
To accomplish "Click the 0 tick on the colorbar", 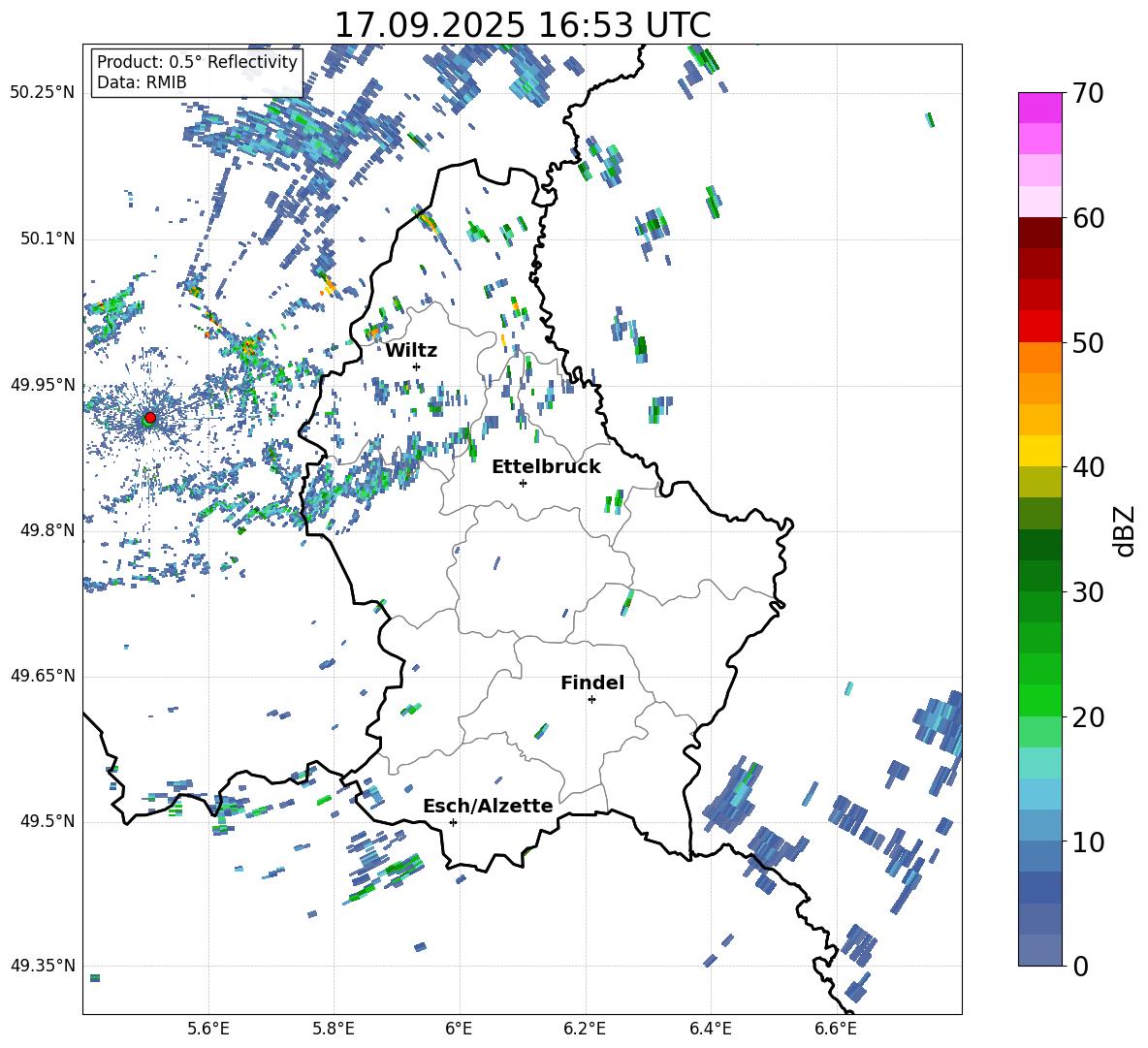I will pyautogui.click(x=1081, y=966).
